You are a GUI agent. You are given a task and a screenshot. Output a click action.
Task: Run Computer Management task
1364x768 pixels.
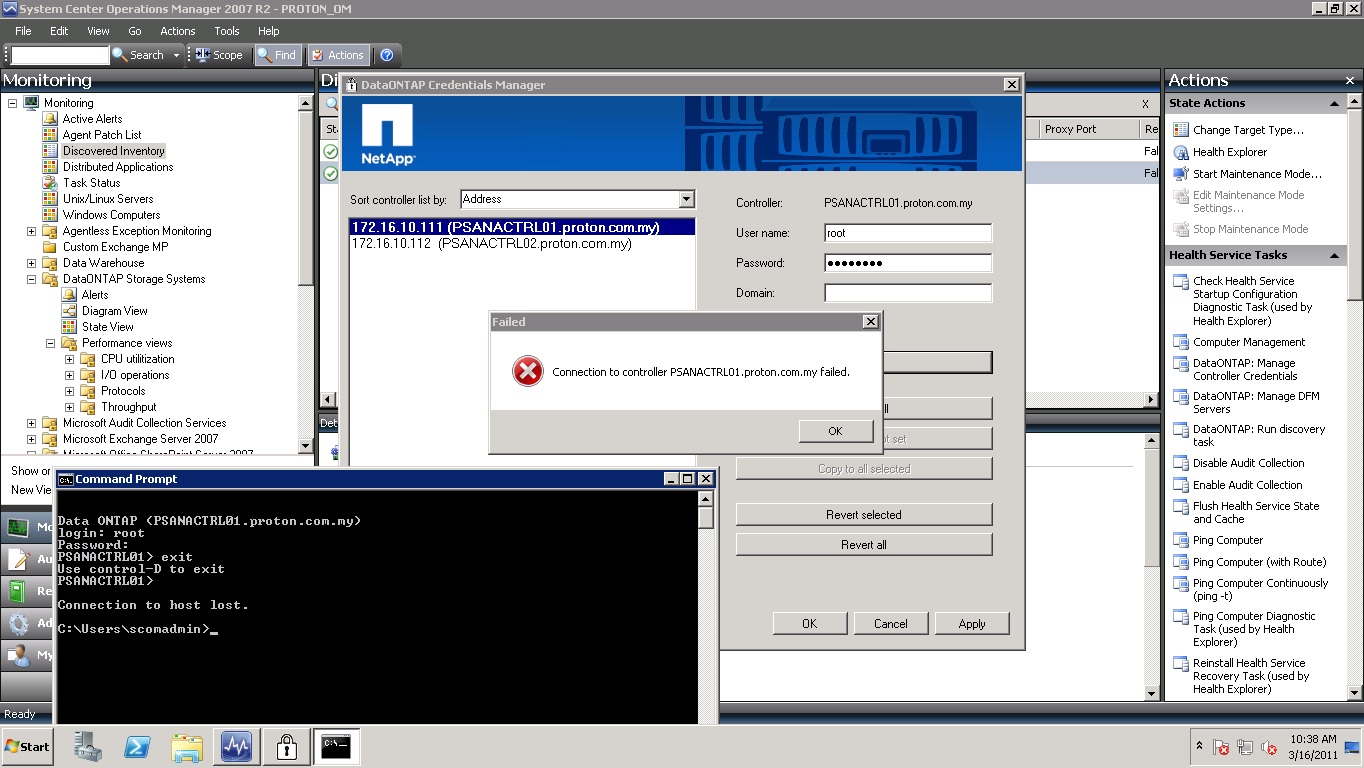pos(1249,342)
